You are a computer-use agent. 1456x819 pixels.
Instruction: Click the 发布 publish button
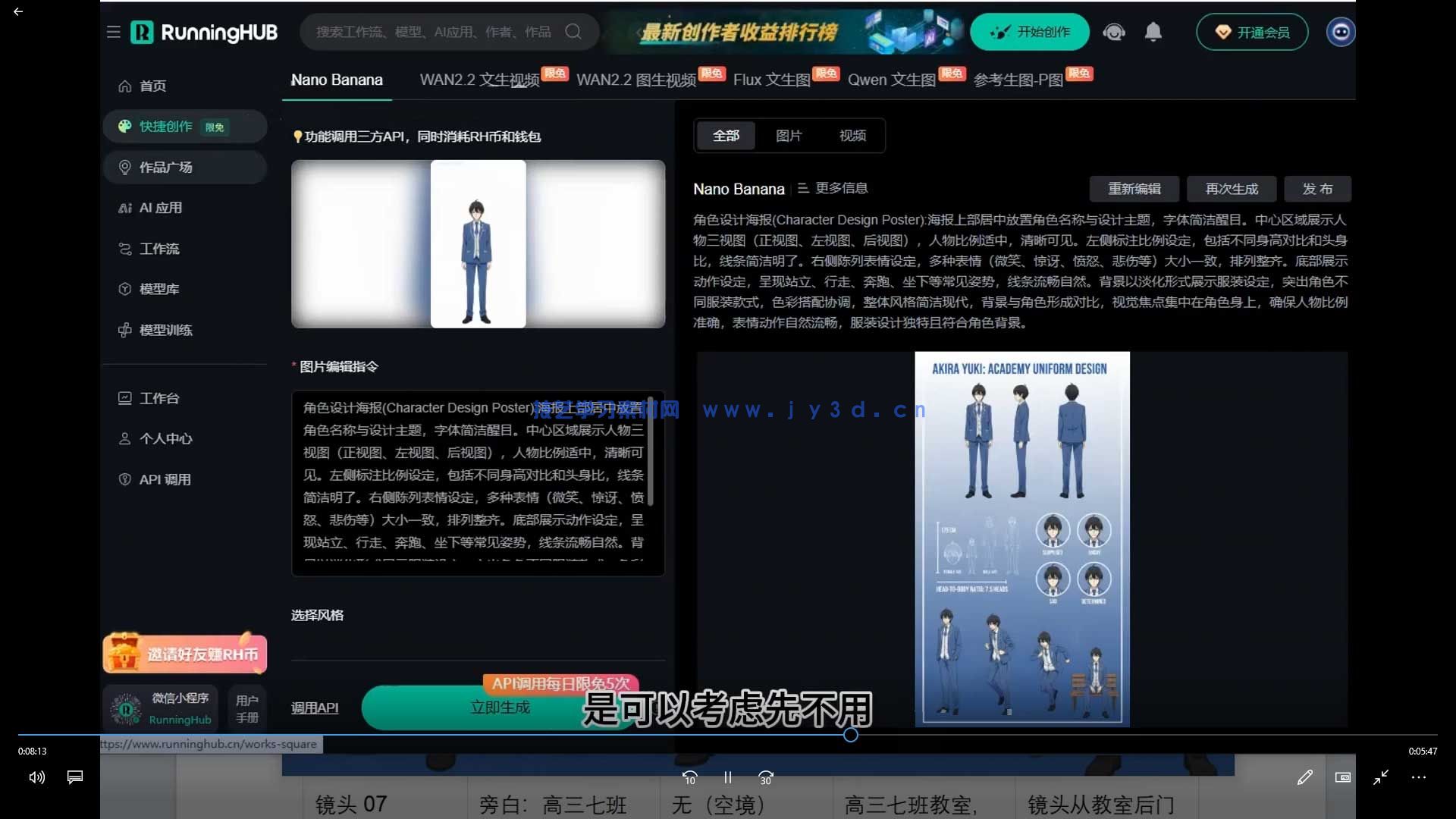coord(1316,189)
